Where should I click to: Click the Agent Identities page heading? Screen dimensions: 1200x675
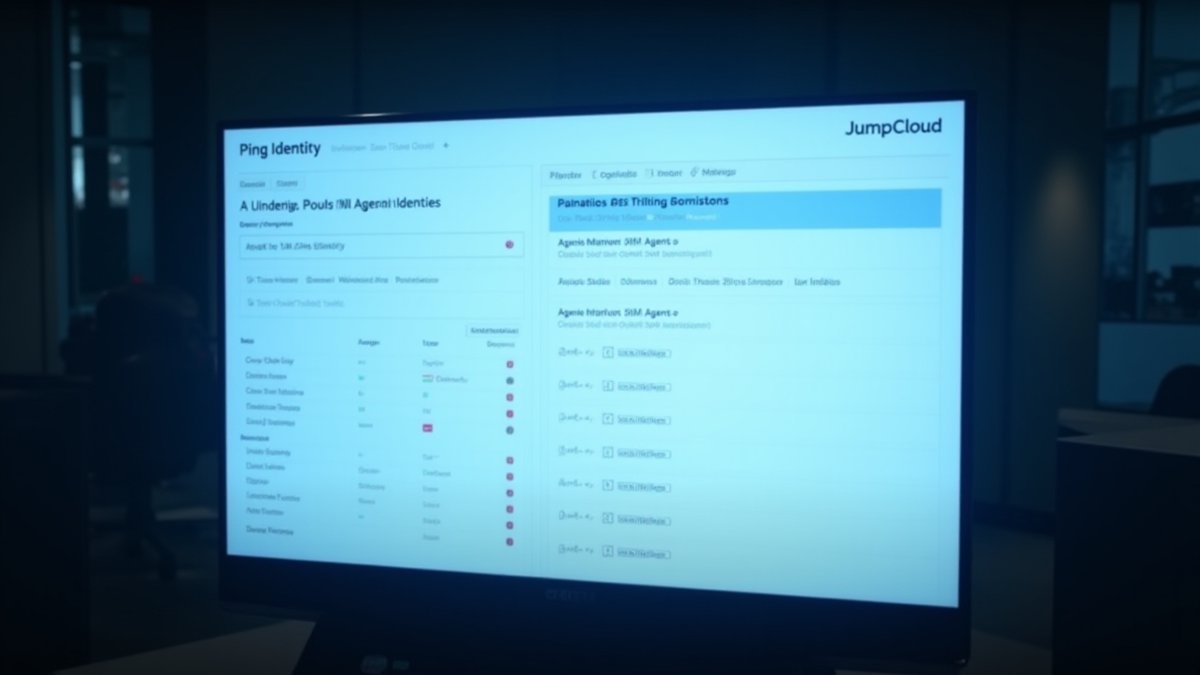340,203
